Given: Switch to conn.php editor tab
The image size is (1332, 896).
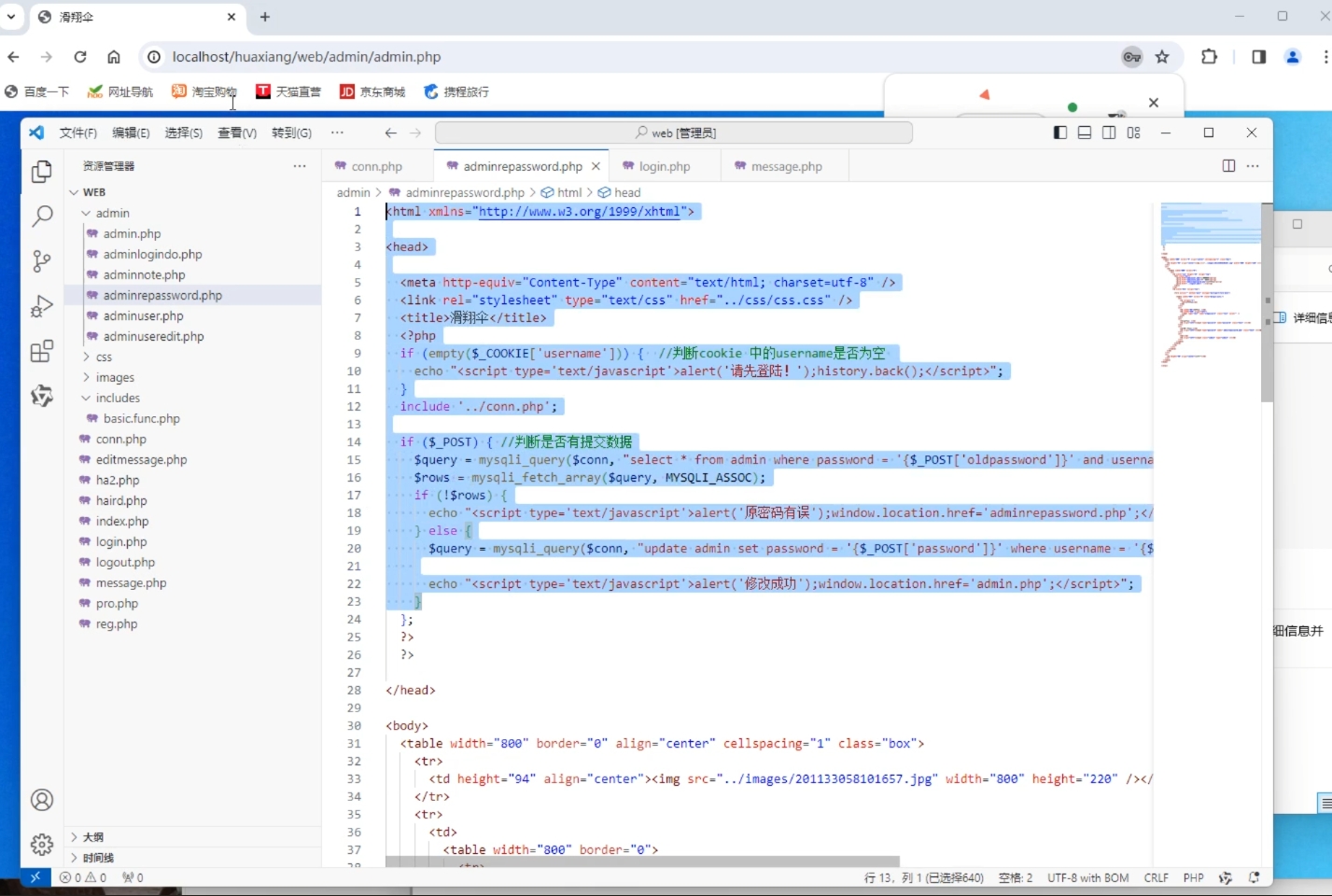Looking at the screenshot, I should [377, 166].
